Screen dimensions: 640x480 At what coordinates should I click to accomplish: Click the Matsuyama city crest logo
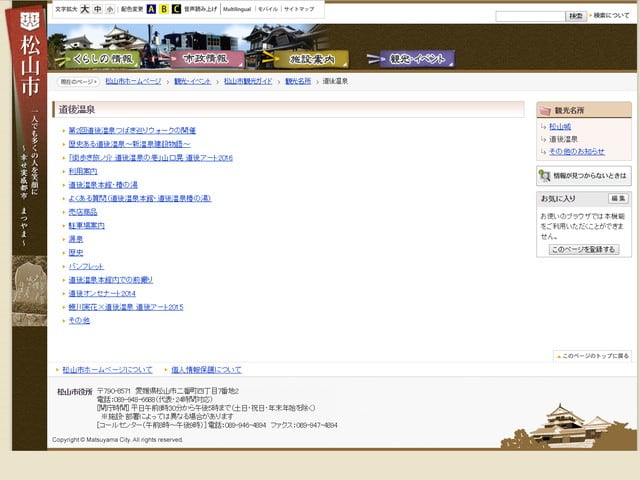30,21
